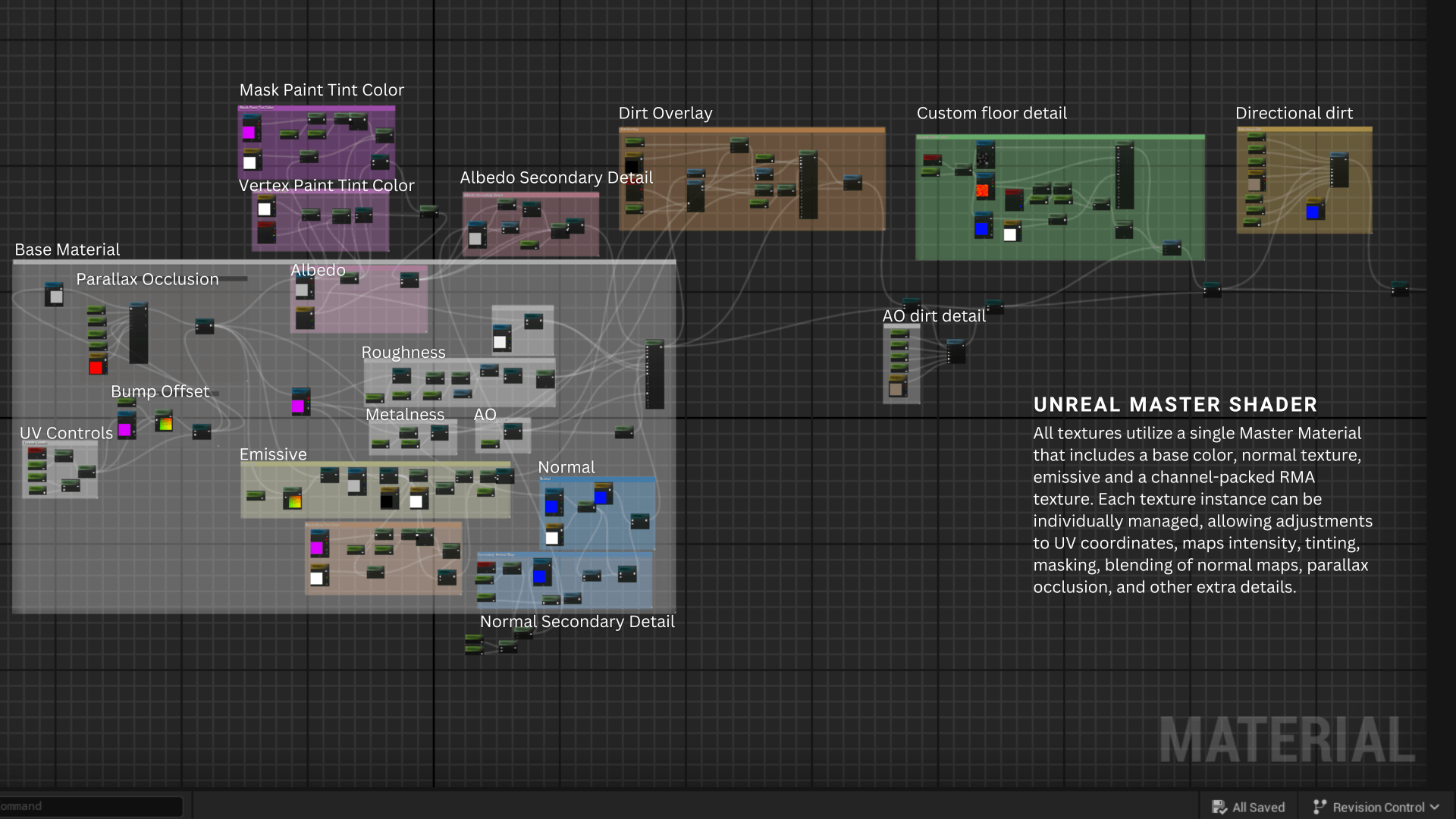This screenshot has height=819, width=1456.
Task: Click the orange-red texture node in Custom floor detail
Action: point(983,190)
